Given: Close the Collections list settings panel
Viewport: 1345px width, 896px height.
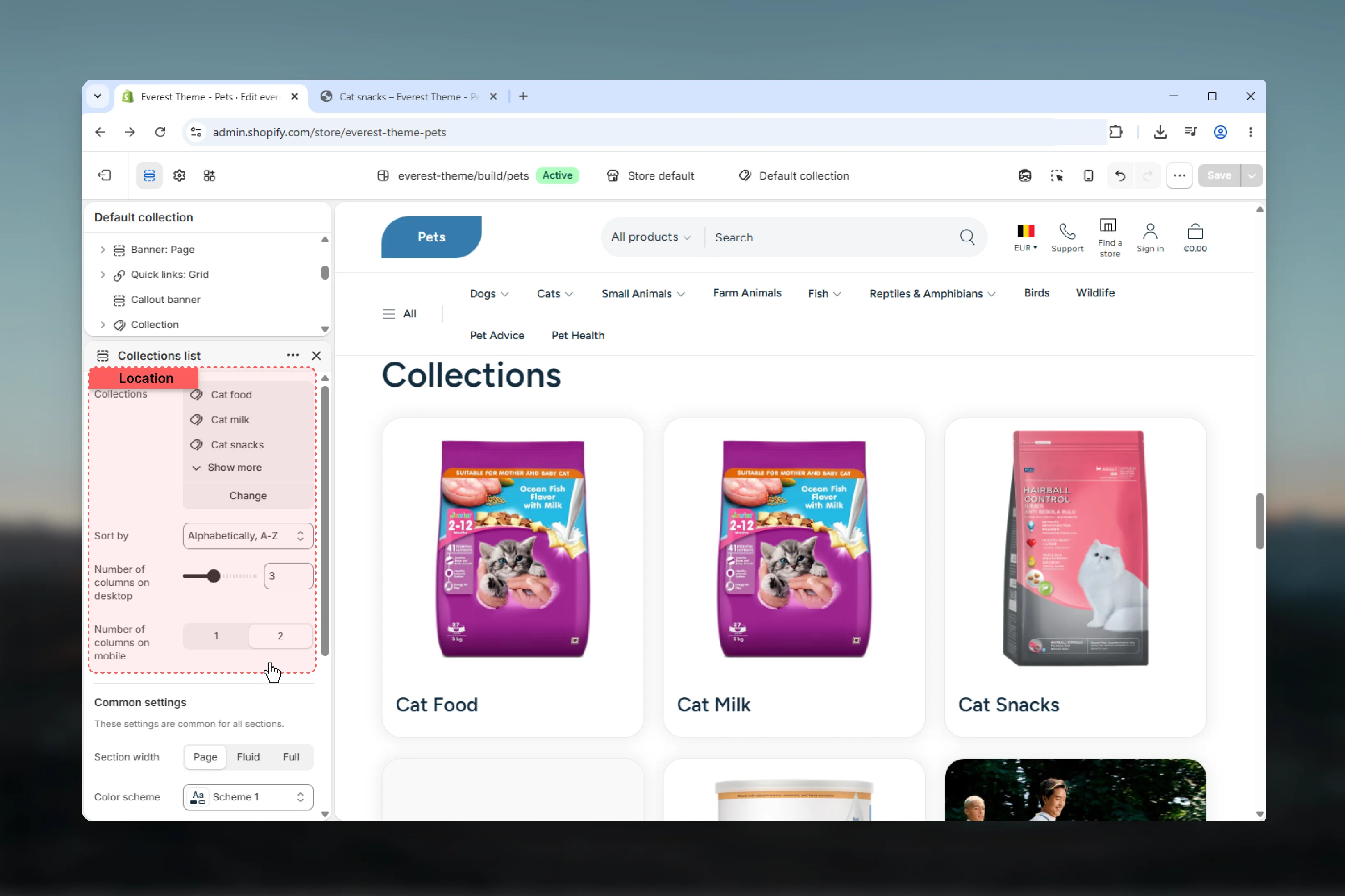Looking at the screenshot, I should (x=316, y=355).
